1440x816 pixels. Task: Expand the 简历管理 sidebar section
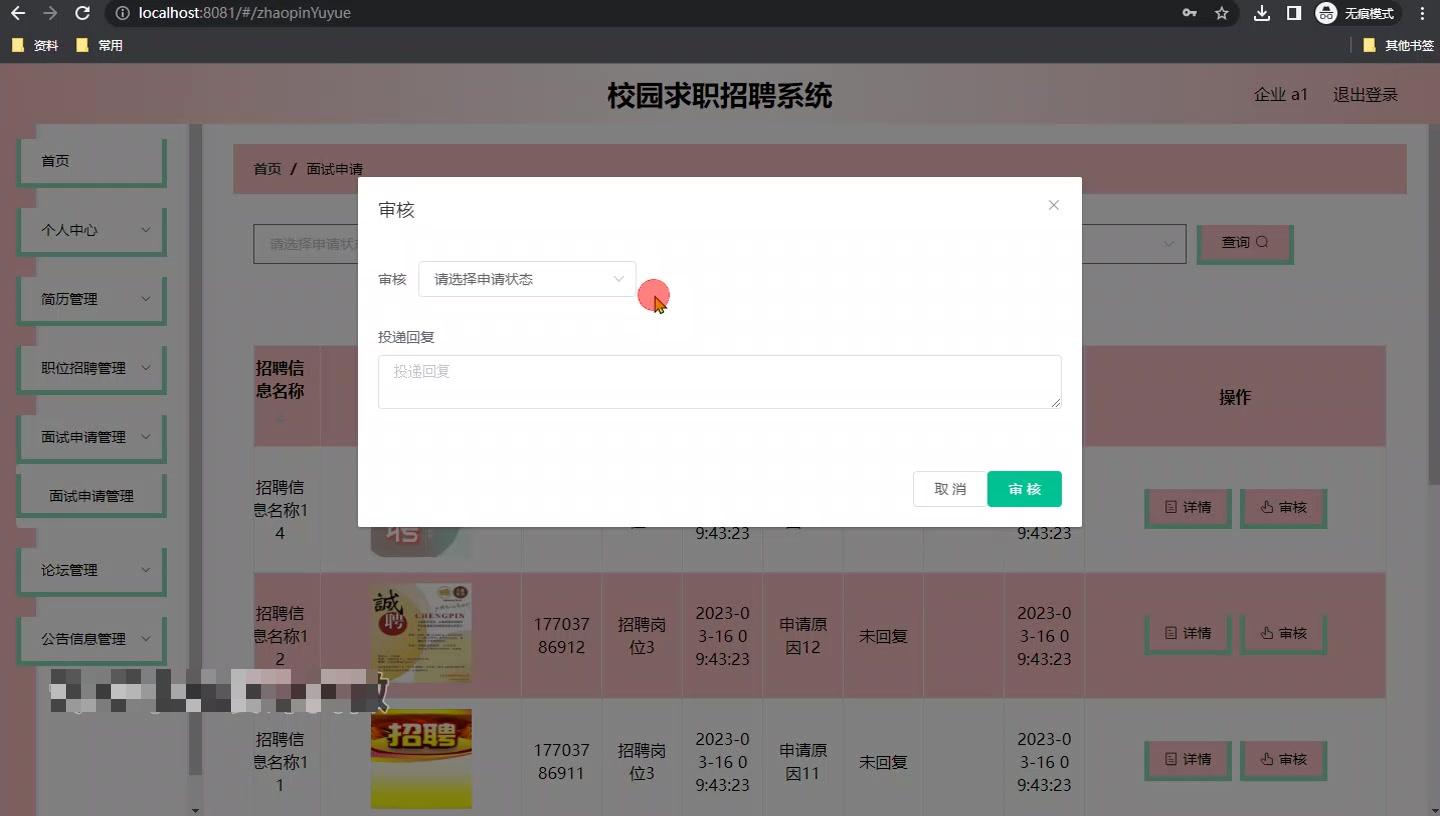[x=91, y=298]
